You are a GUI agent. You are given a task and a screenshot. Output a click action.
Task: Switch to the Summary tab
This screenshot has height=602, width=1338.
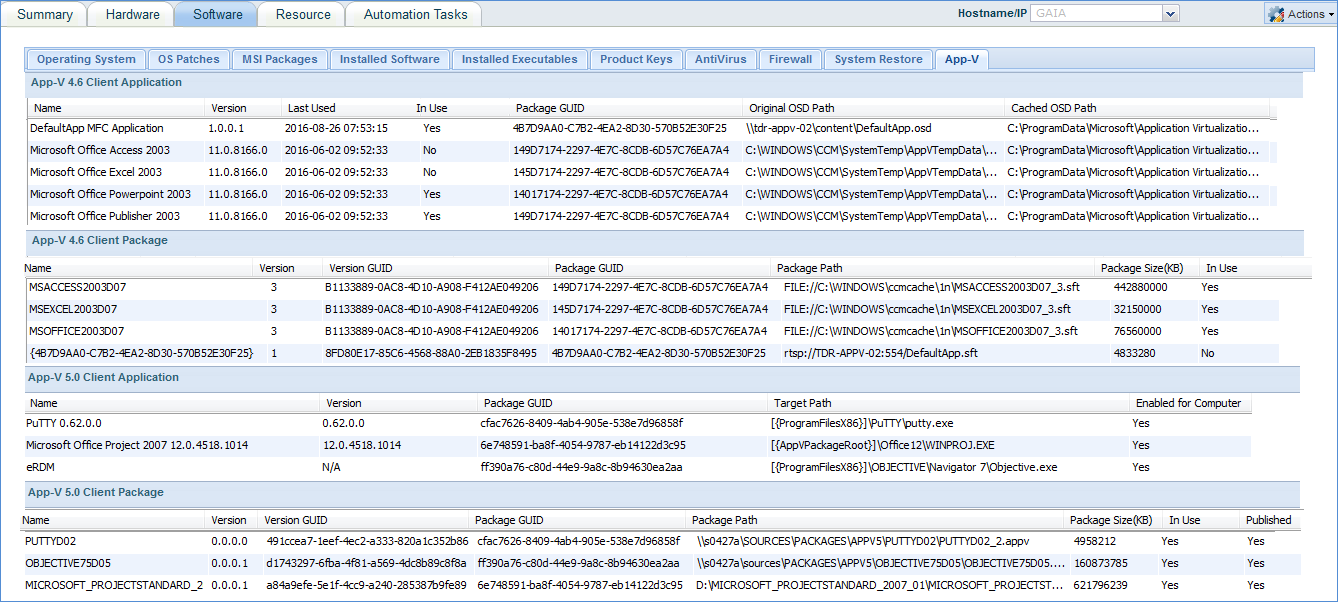coord(45,14)
